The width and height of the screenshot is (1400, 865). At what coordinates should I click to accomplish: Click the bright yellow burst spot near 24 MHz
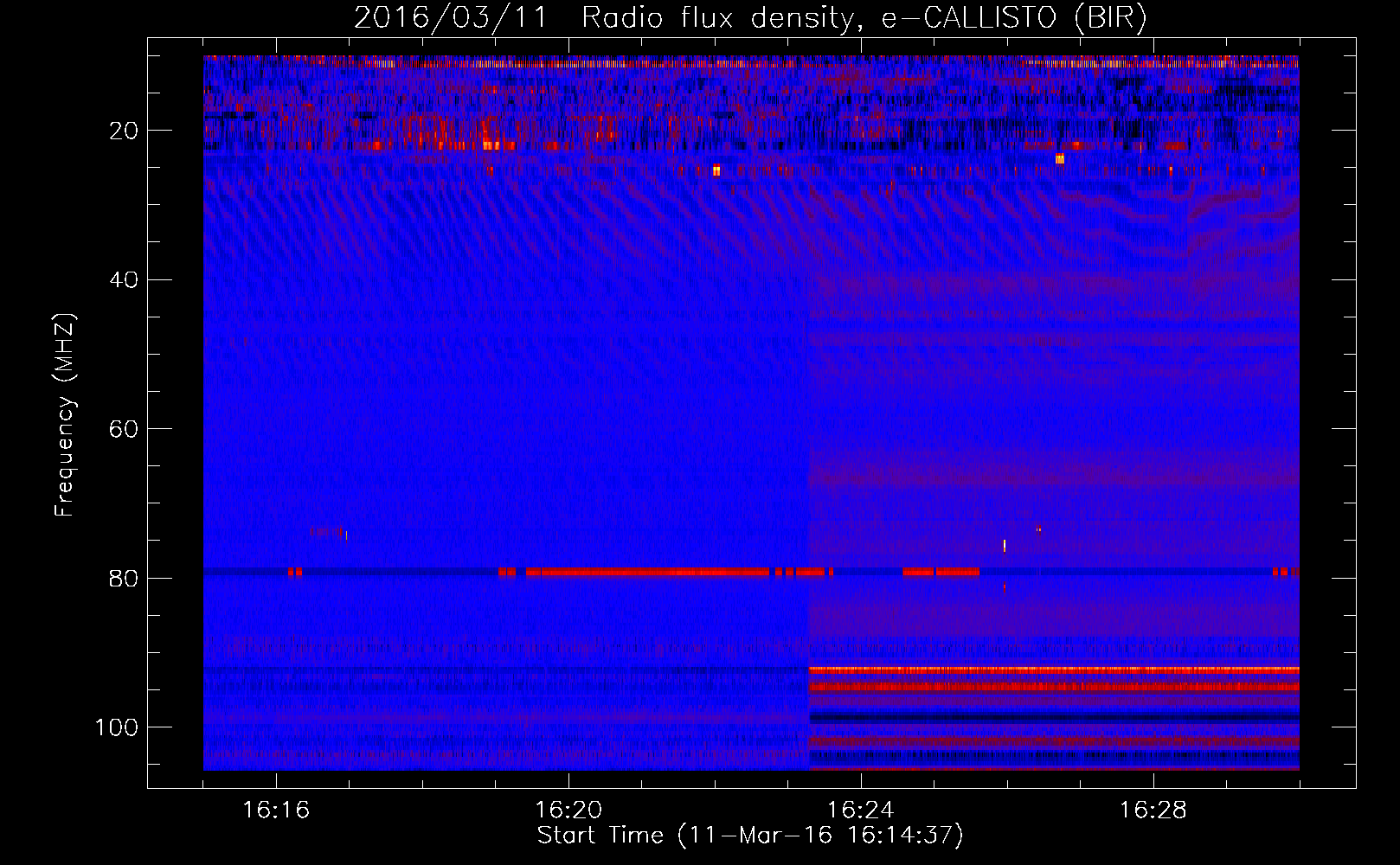pyautogui.click(x=1059, y=159)
